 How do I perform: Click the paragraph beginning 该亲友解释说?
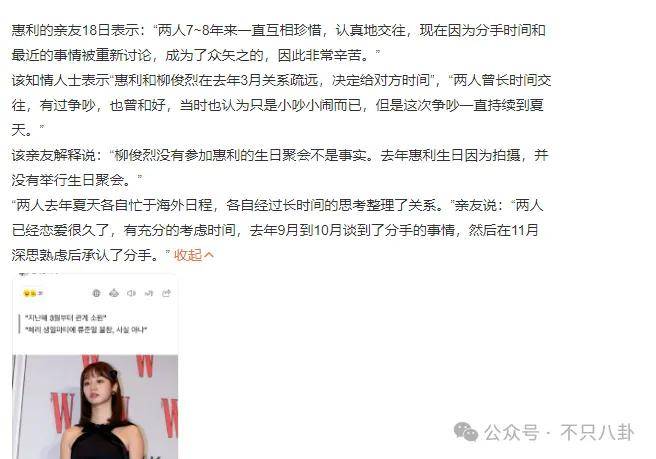[x=280, y=167]
